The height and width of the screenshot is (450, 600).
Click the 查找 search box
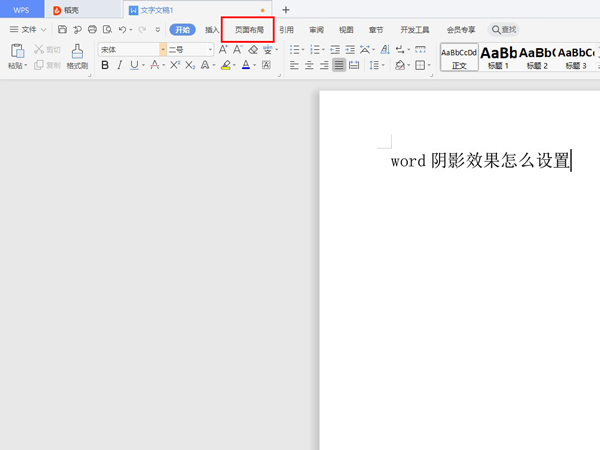pyautogui.click(x=503, y=30)
